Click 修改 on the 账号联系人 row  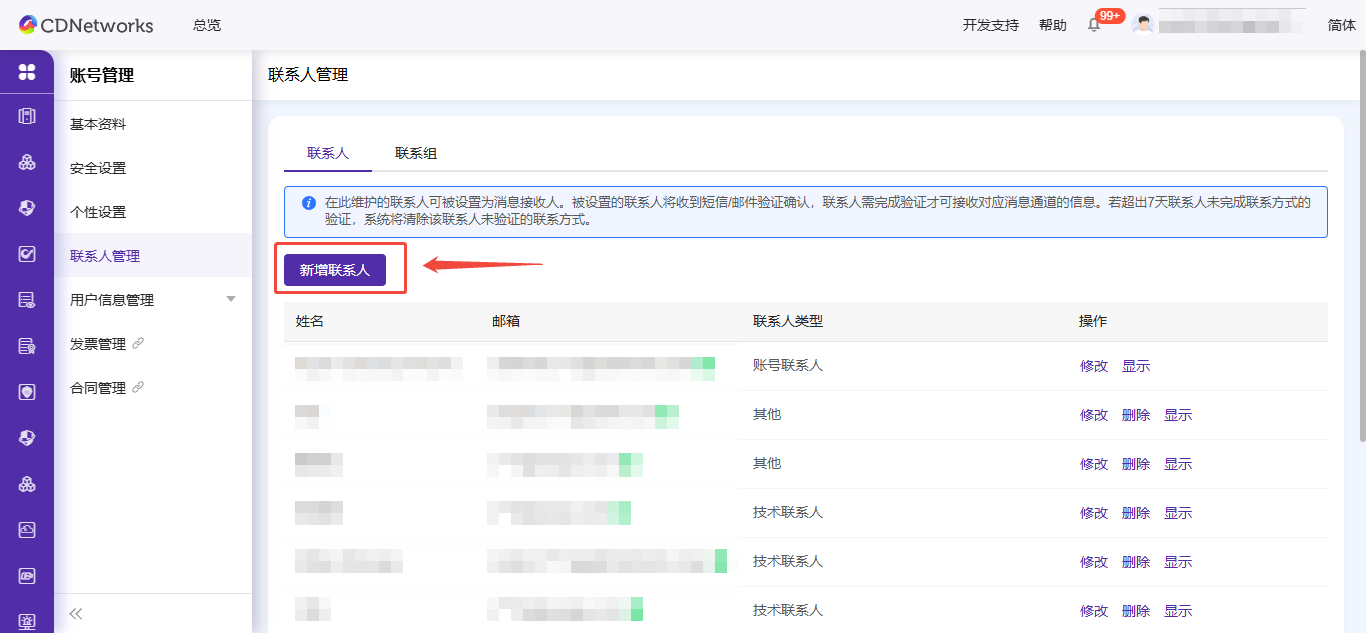point(1094,366)
